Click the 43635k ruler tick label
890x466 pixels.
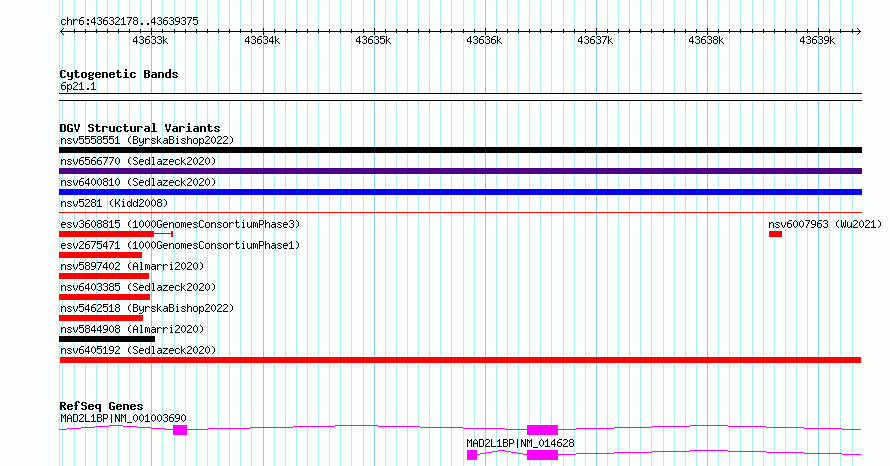coord(373,41)
